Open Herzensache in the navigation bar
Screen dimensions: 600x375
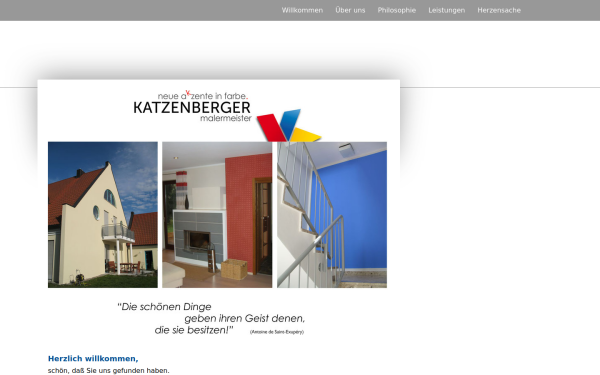pyautogui.click(x=499, y=10)
